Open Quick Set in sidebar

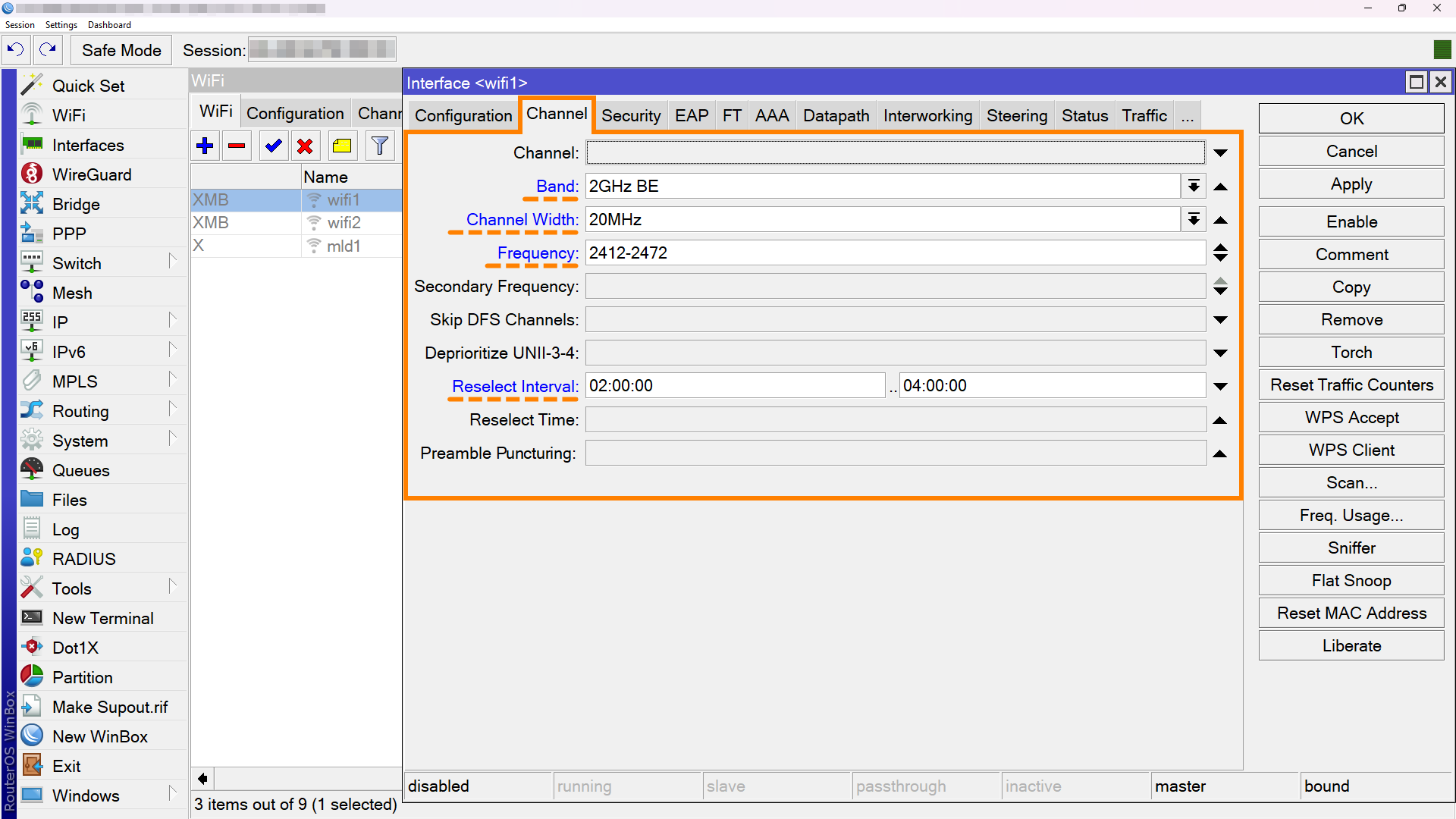(x=102, y=86)
